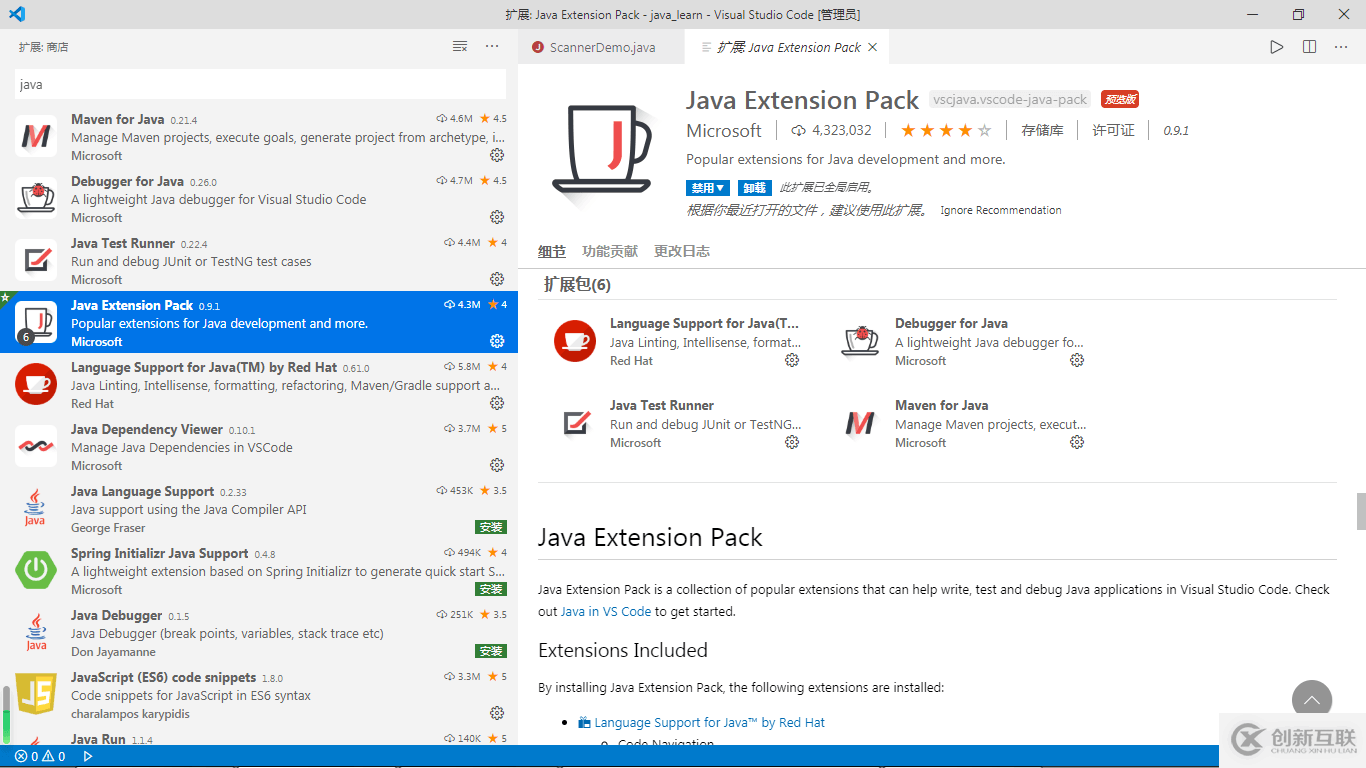1366x768 pixels.
Task: Click the 卸载 uninstall button
Action: [754, 188]
